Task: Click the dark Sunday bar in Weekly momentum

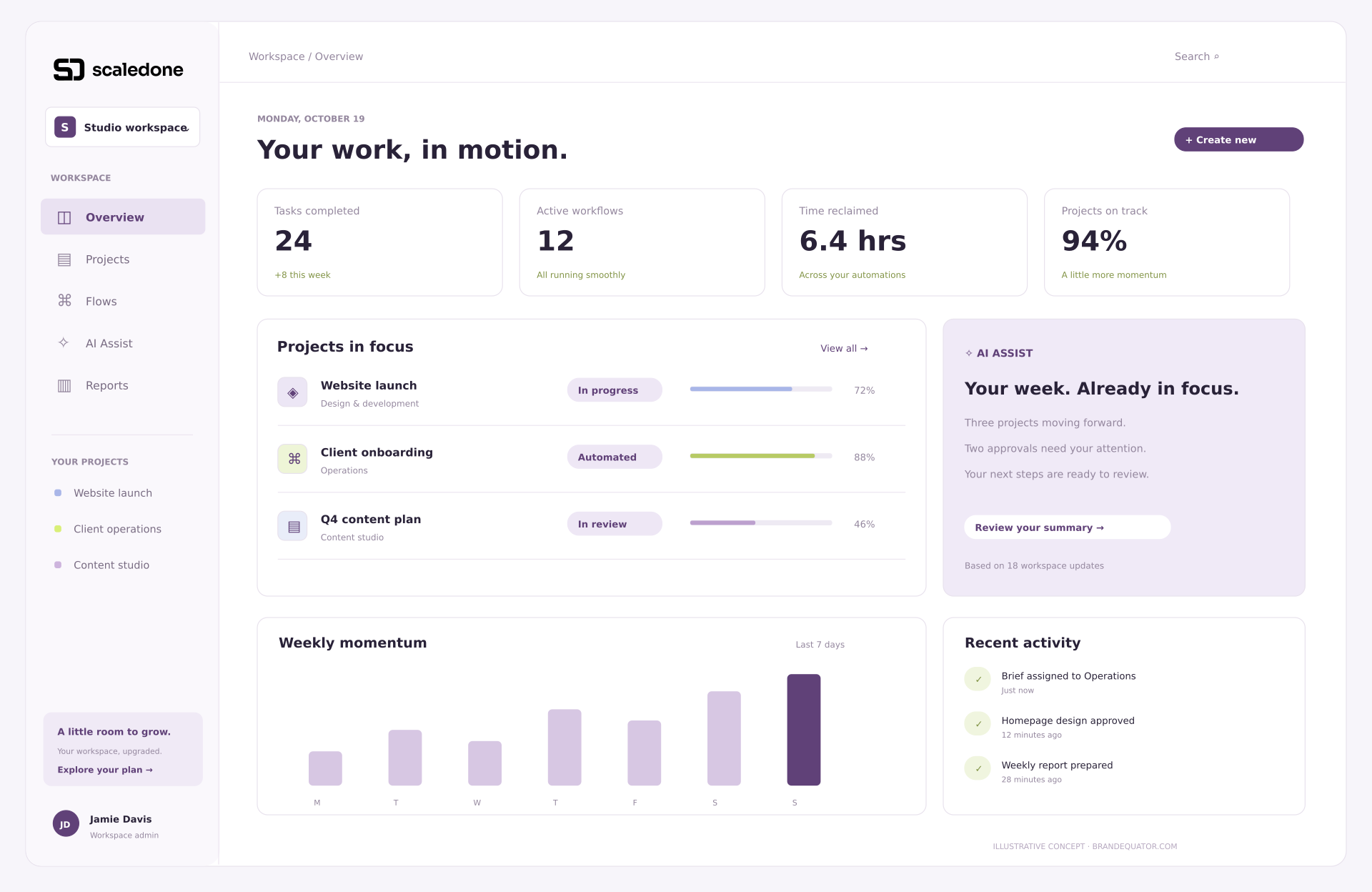Action: [x=804, y=730]
